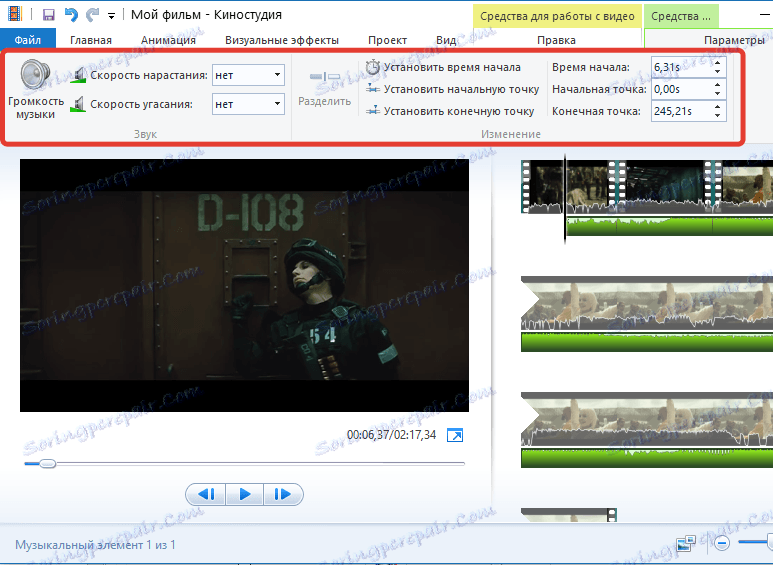View the preview in full screen
This screenshot has height=565, width=773.
click(455, 435)
